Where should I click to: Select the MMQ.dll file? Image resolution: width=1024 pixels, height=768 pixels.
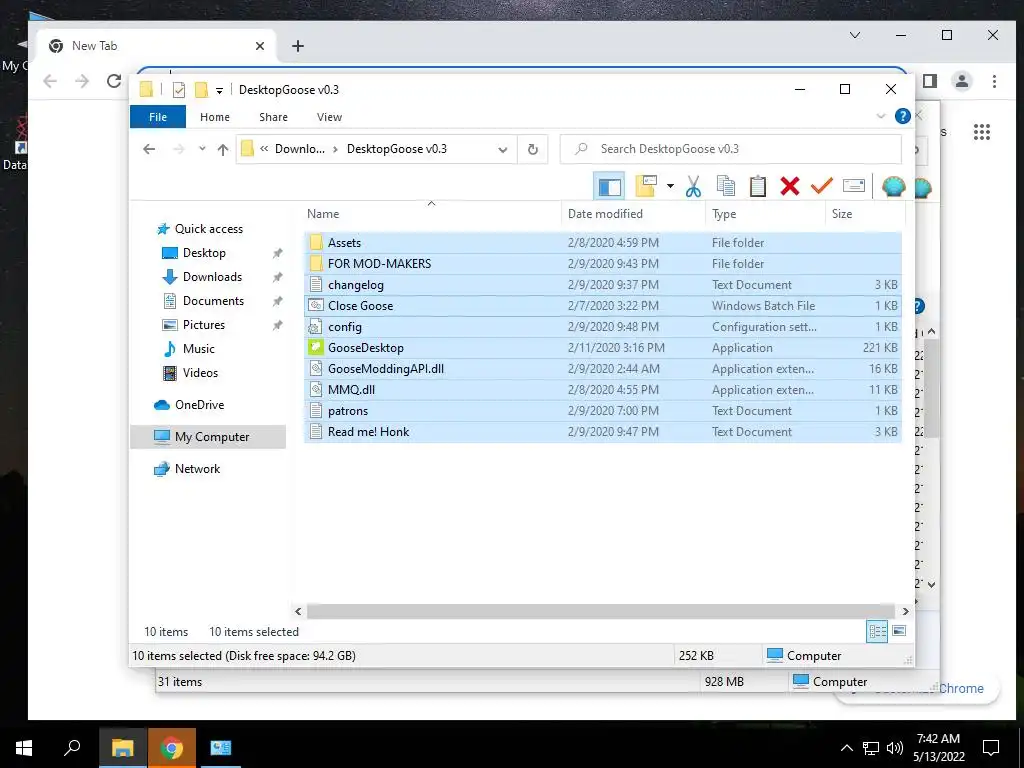click(602, 389)
